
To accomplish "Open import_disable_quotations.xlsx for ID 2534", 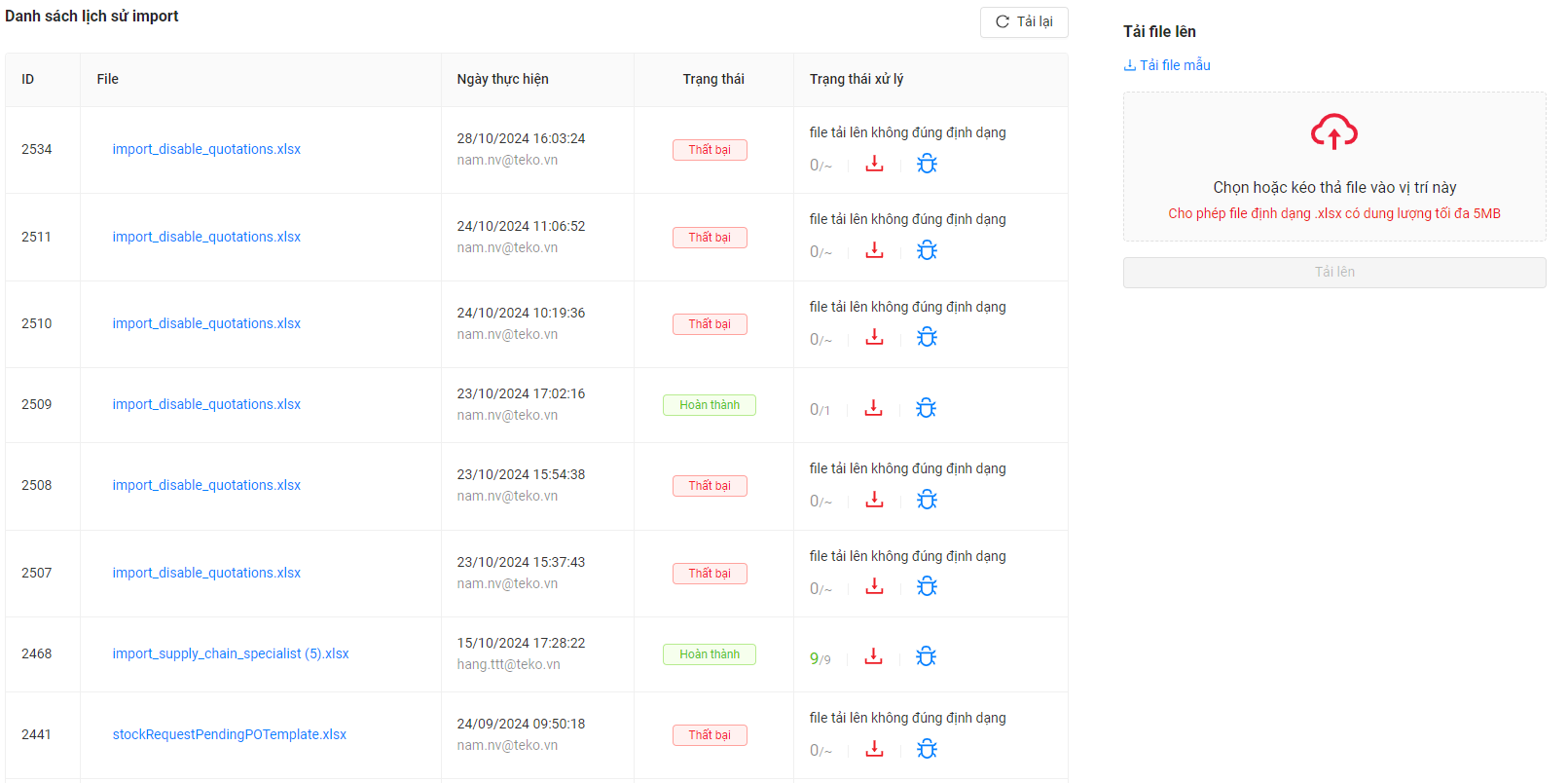I will coord(206,149).
